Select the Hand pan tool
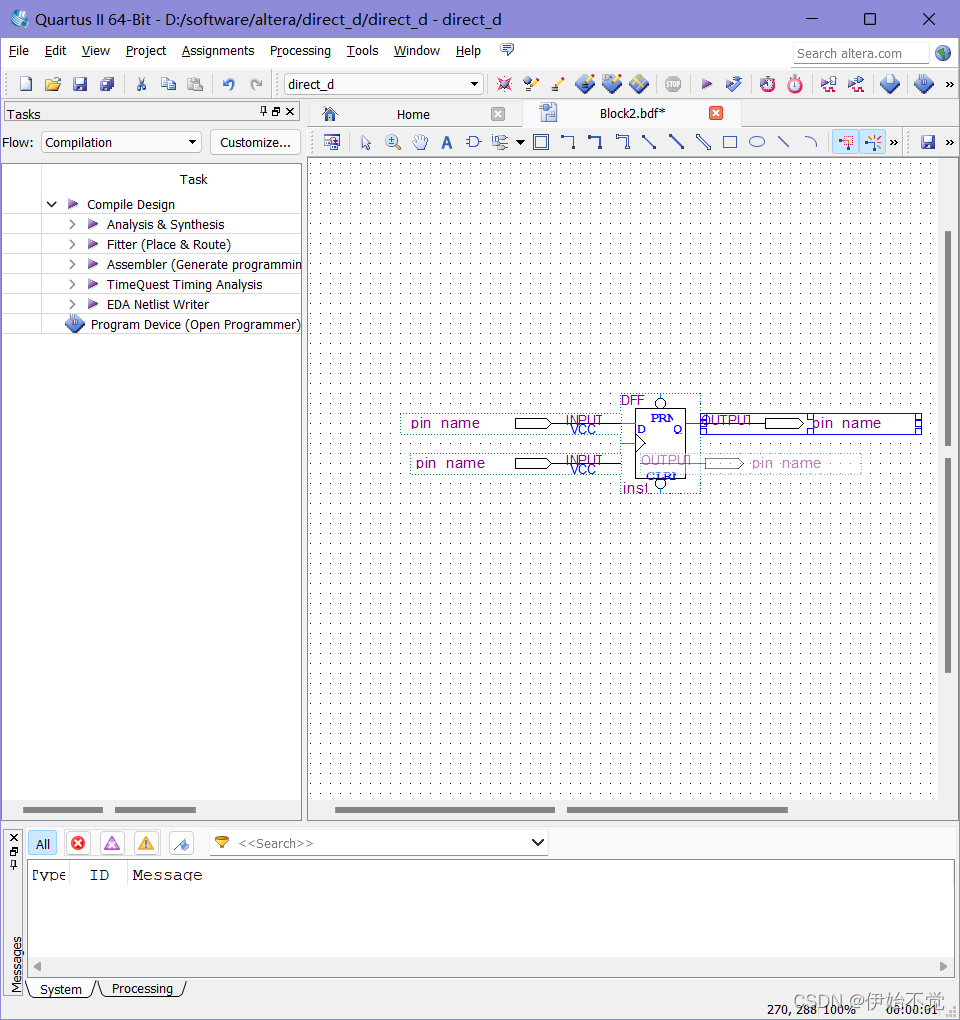Image resolution: width=960 pixels, height=1020 pixels. (x=420, y=142)
